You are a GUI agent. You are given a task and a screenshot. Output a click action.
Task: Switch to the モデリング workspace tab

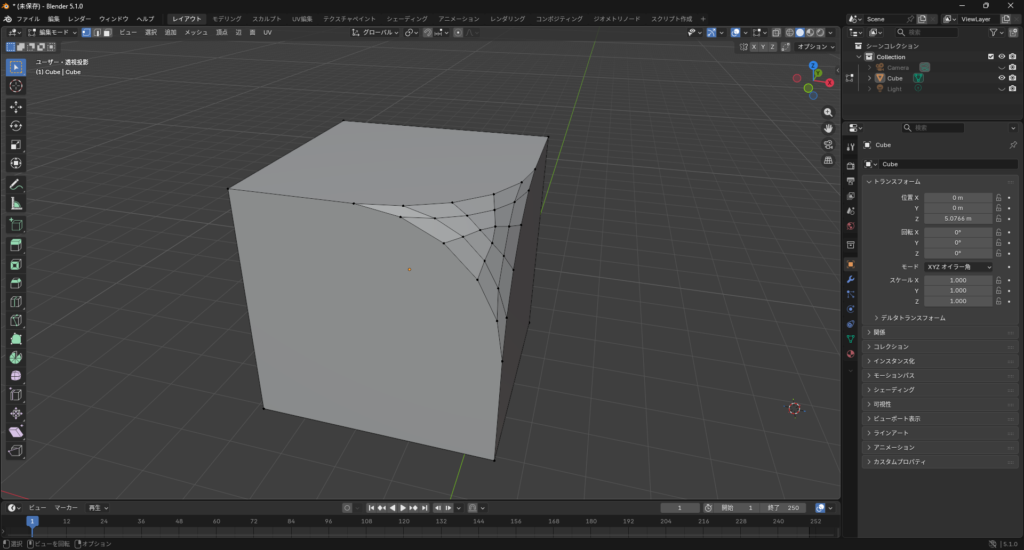point(226,19)
